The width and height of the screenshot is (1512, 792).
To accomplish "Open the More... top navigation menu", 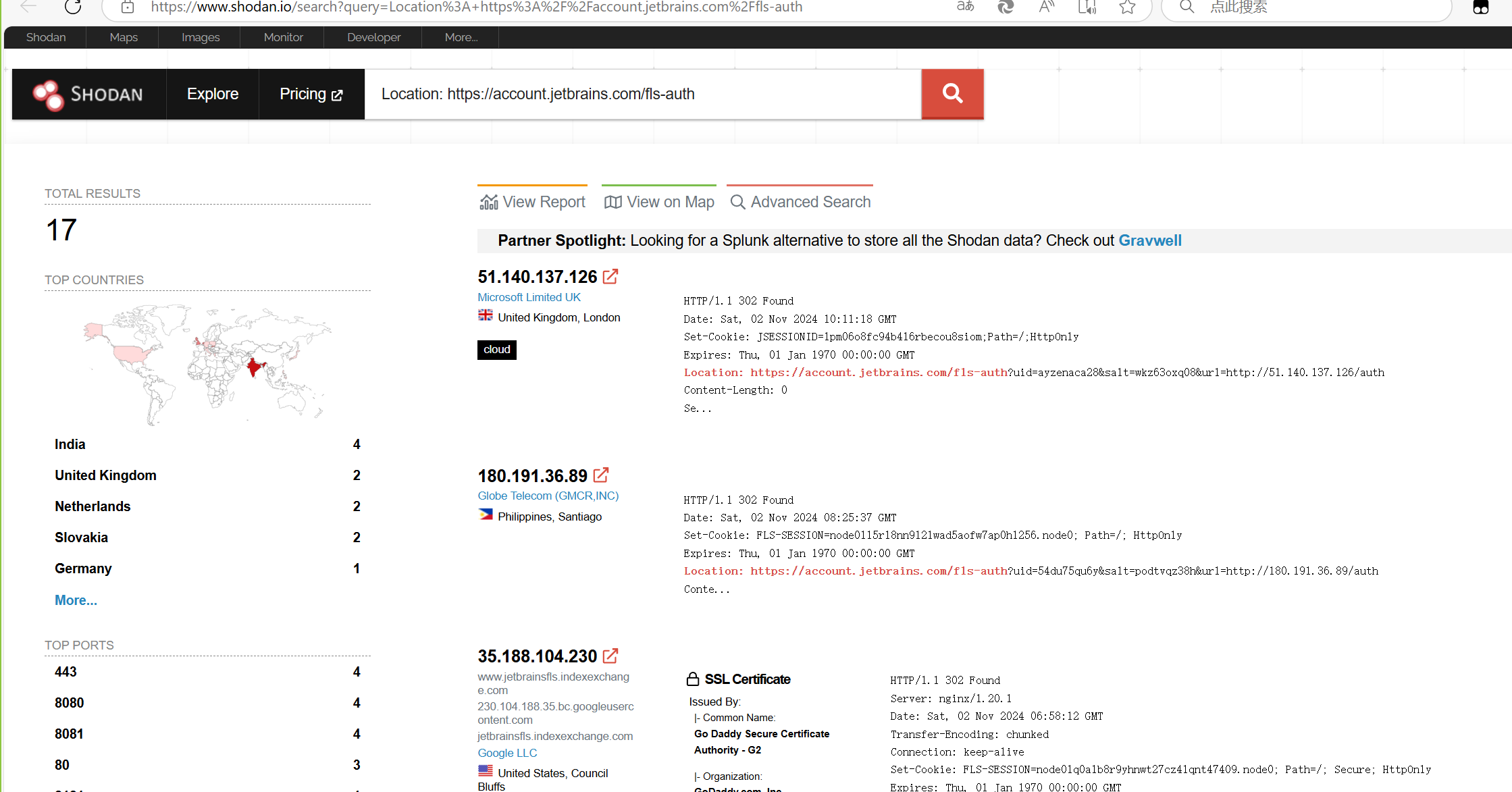I will pos(461,37).
